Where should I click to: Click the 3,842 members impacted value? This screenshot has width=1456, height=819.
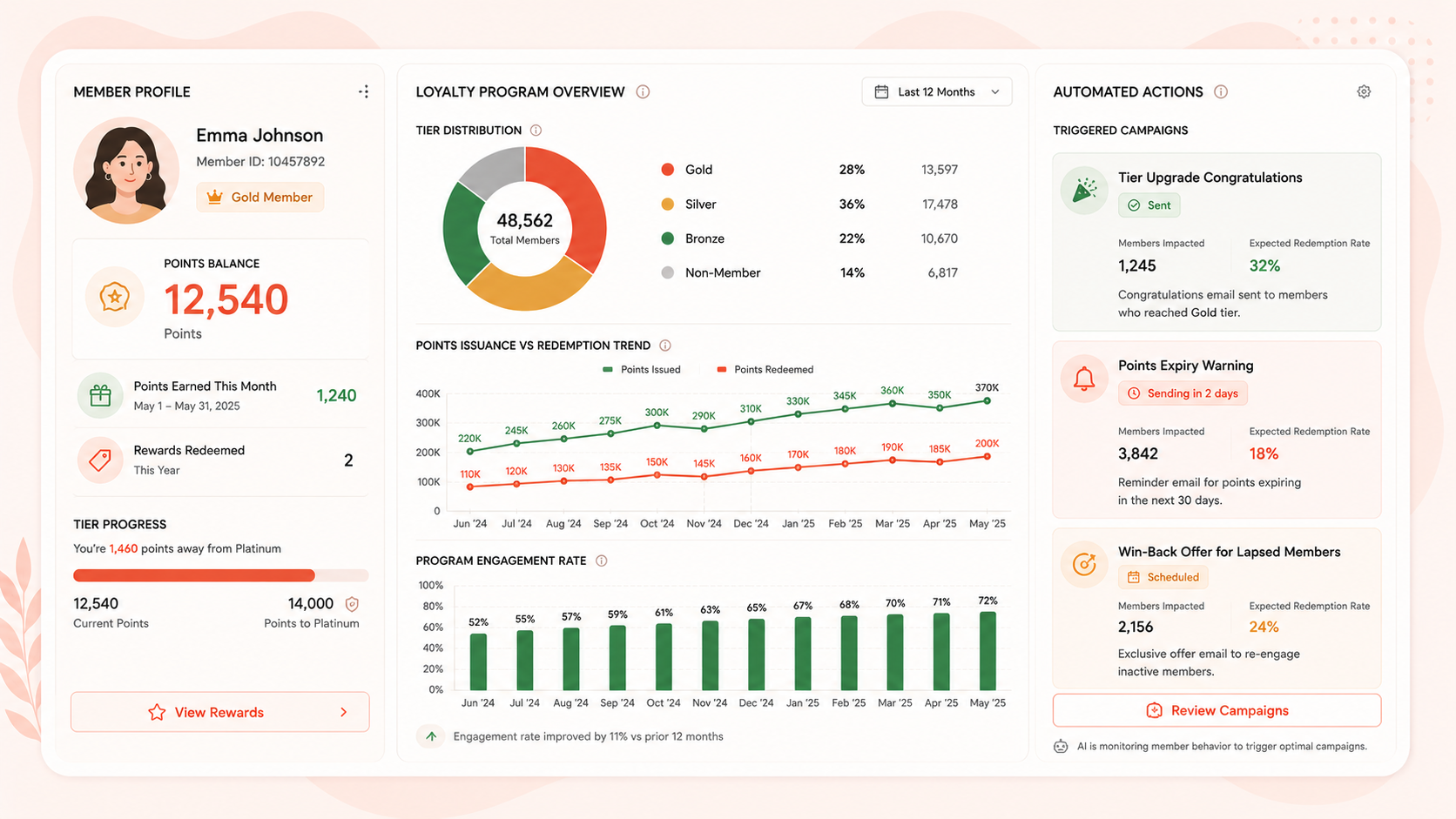1138,453
